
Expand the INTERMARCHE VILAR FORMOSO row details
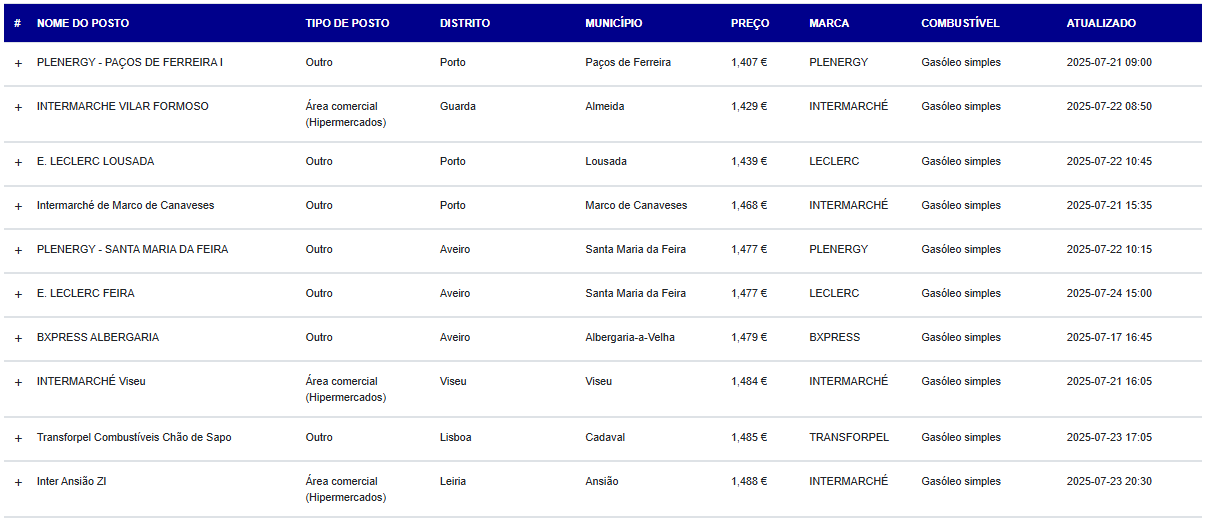click(18, 107)
